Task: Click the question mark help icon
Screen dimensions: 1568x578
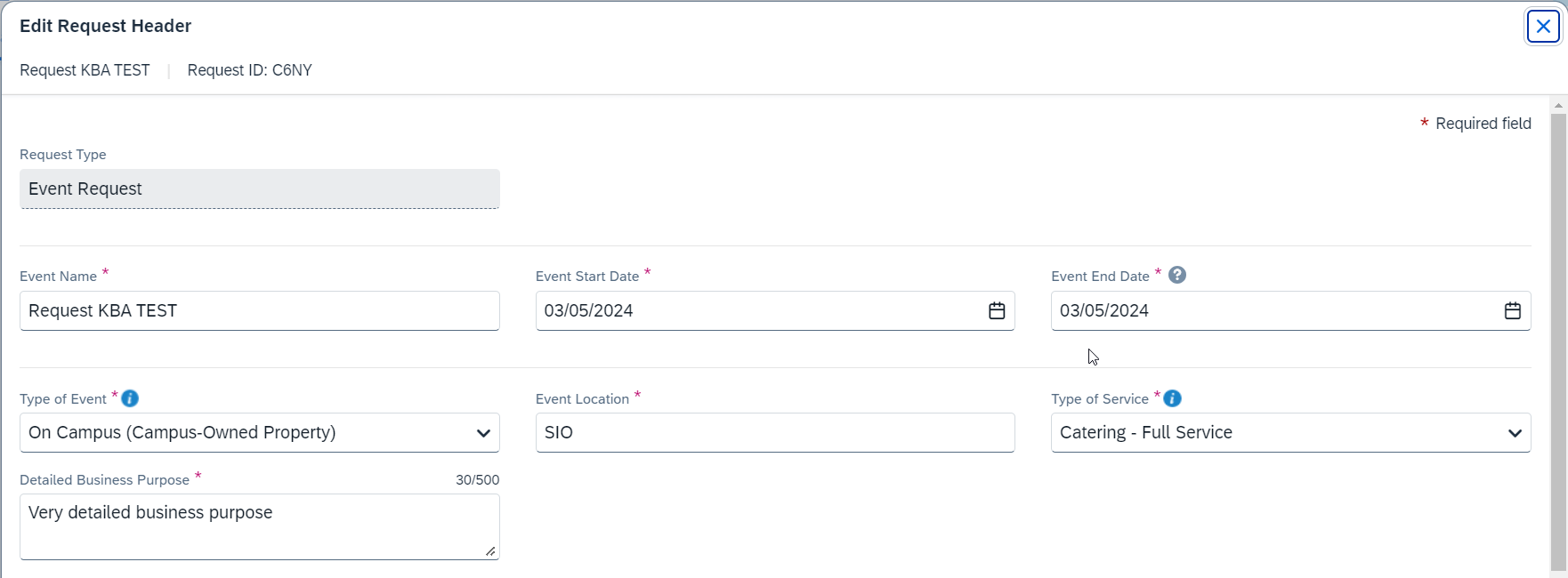Action: pos(1177,275)
